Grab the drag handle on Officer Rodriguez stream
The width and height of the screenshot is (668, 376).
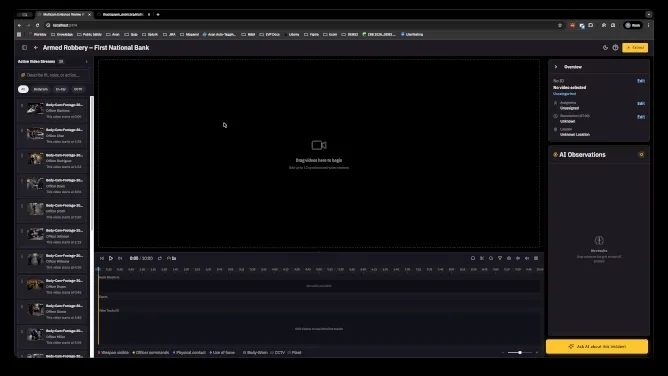(x=22, y=156)
